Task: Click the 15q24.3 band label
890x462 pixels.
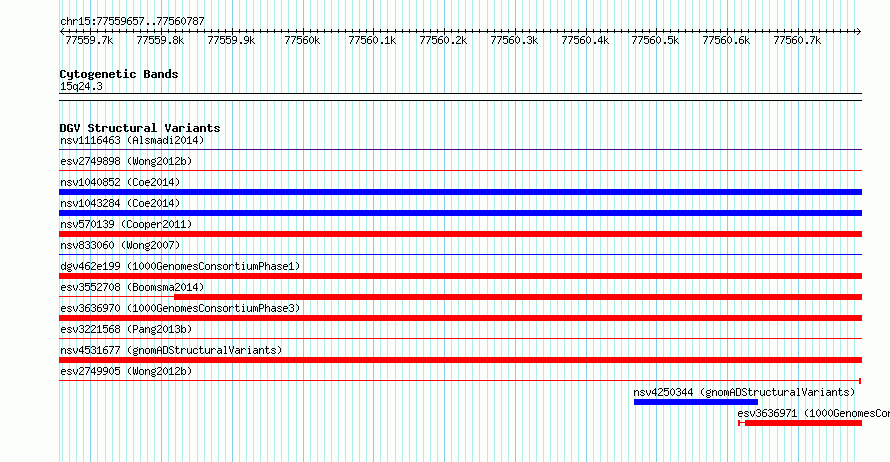Action: coord(81,86)
